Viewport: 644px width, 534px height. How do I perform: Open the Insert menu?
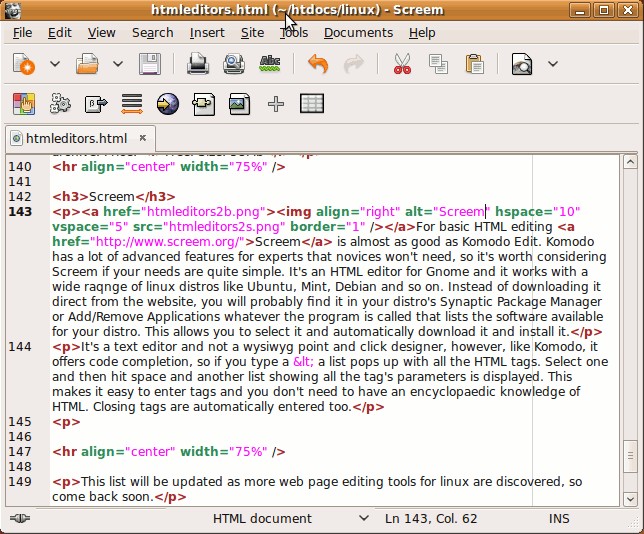(207, 32)
